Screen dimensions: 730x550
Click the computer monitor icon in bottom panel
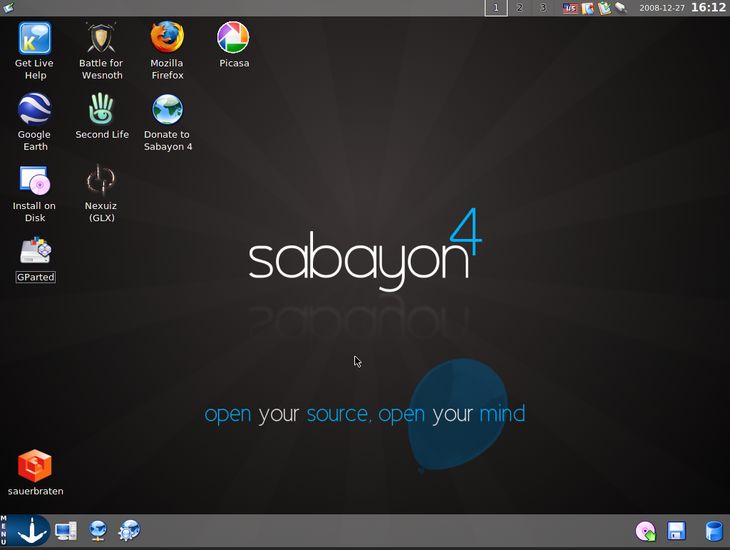click(x=66, y=531)
